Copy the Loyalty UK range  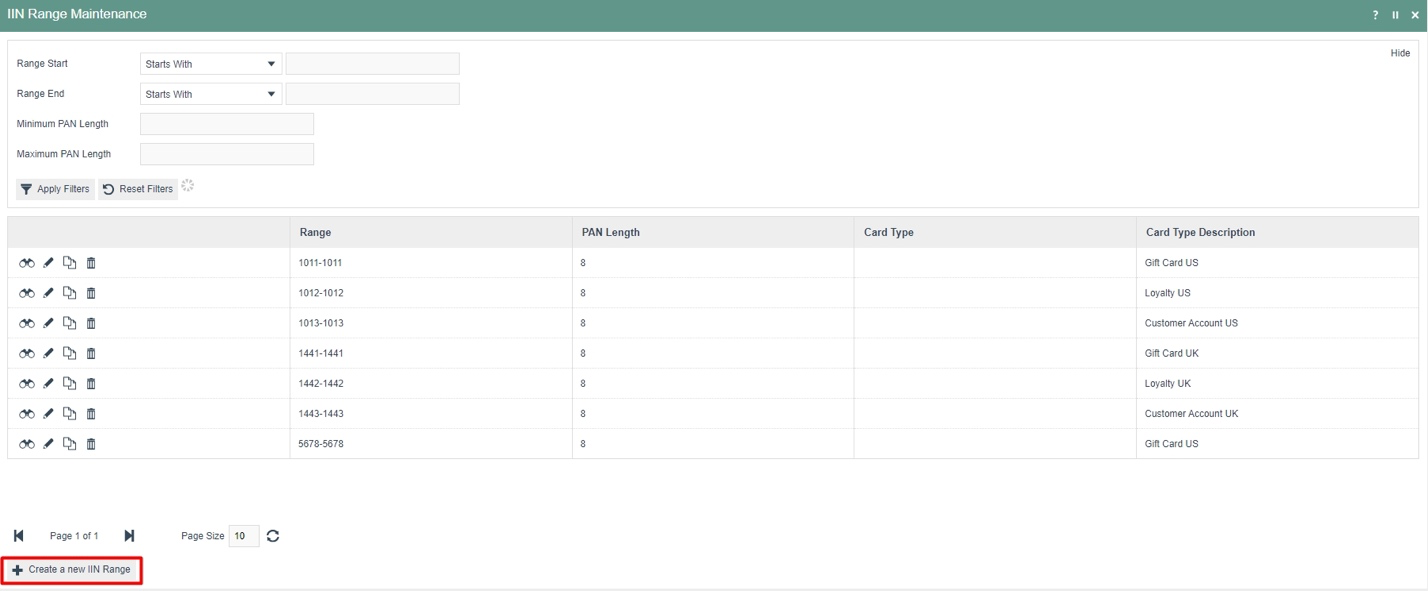pyautogui.click(x=69, y=383)
